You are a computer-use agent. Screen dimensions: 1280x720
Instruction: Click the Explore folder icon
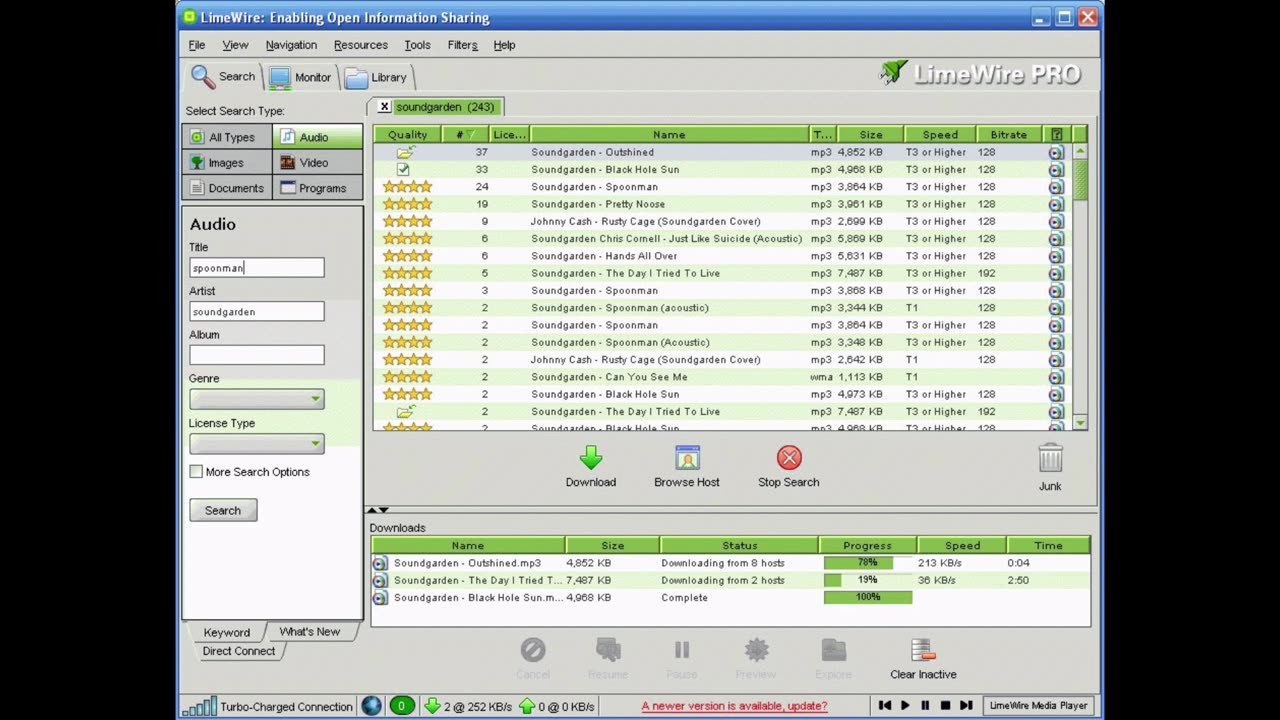pos(833,651)
